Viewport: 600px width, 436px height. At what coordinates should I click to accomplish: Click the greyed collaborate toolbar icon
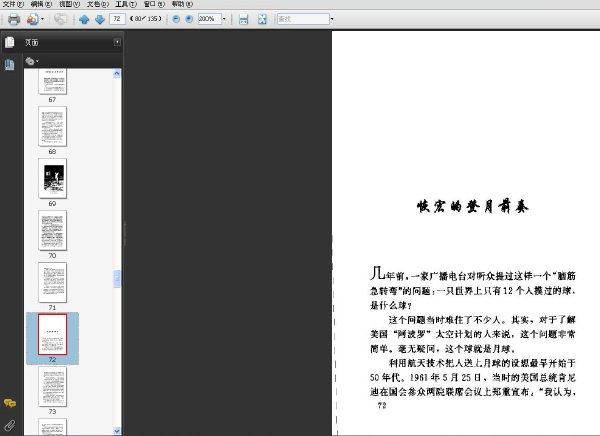coord(61,19)
